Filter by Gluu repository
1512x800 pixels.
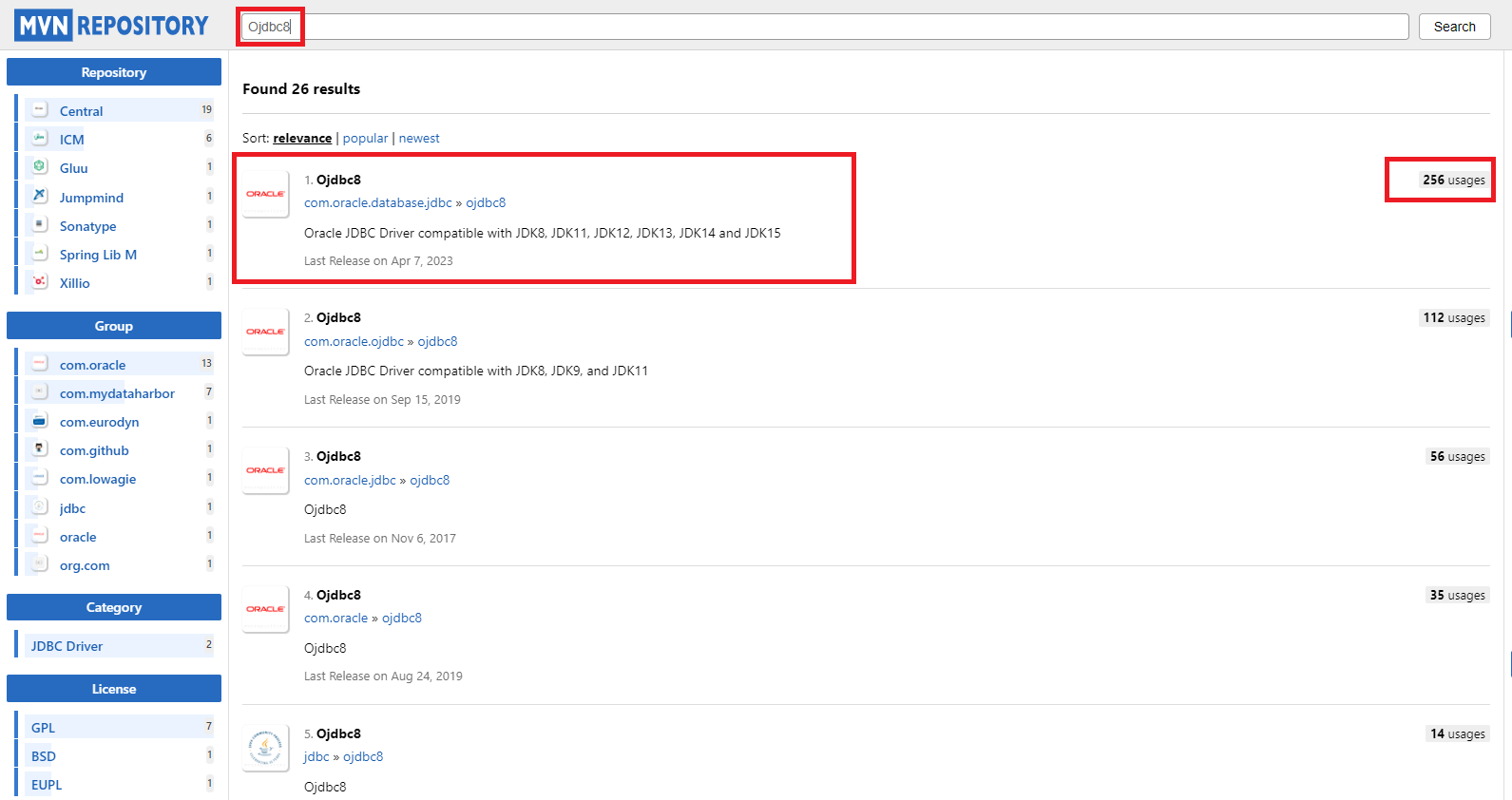(x=74, y=168)
